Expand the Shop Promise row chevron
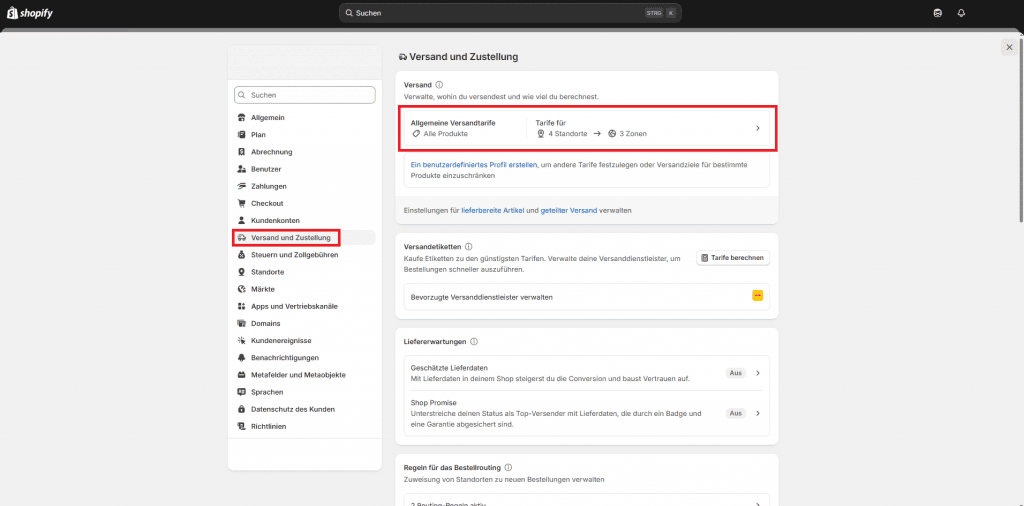 757,413
